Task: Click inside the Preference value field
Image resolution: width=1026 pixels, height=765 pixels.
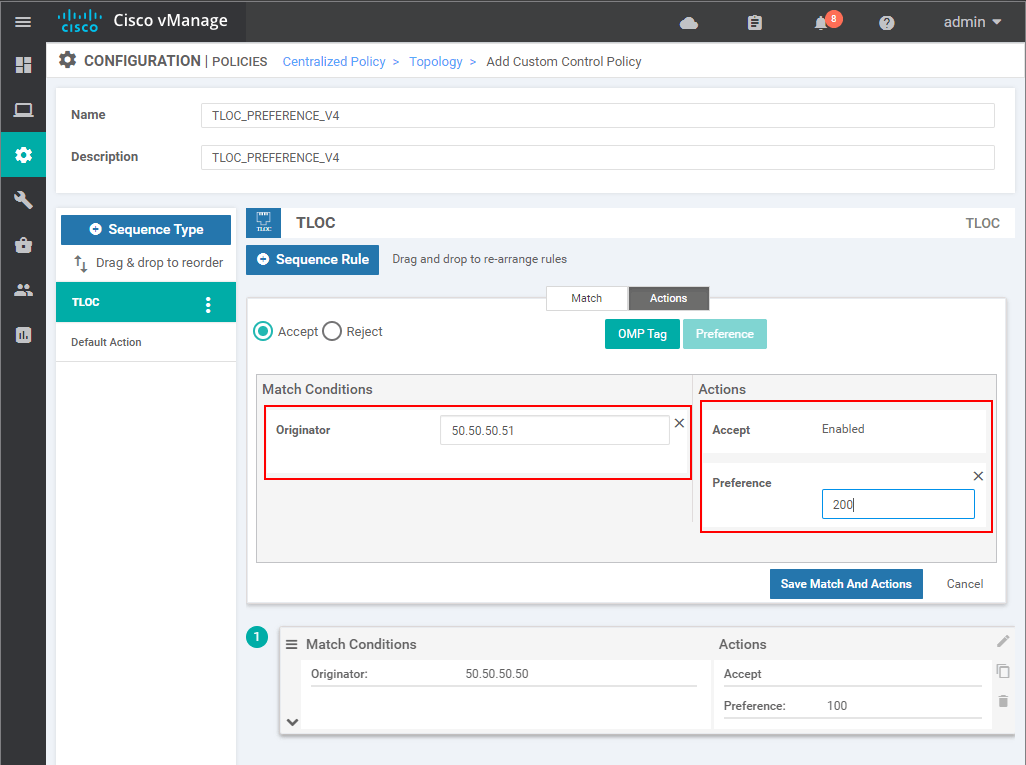Action: pos(897,504)
